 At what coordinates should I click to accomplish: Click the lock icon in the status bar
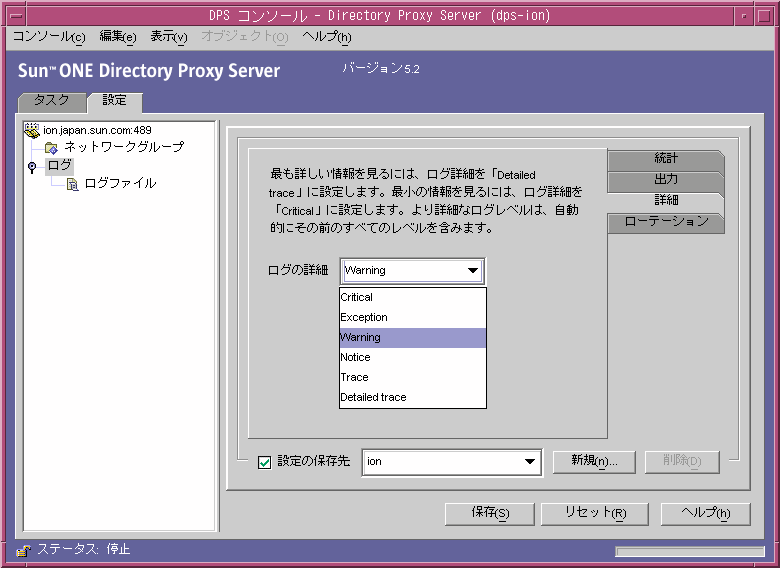(23, 550)
